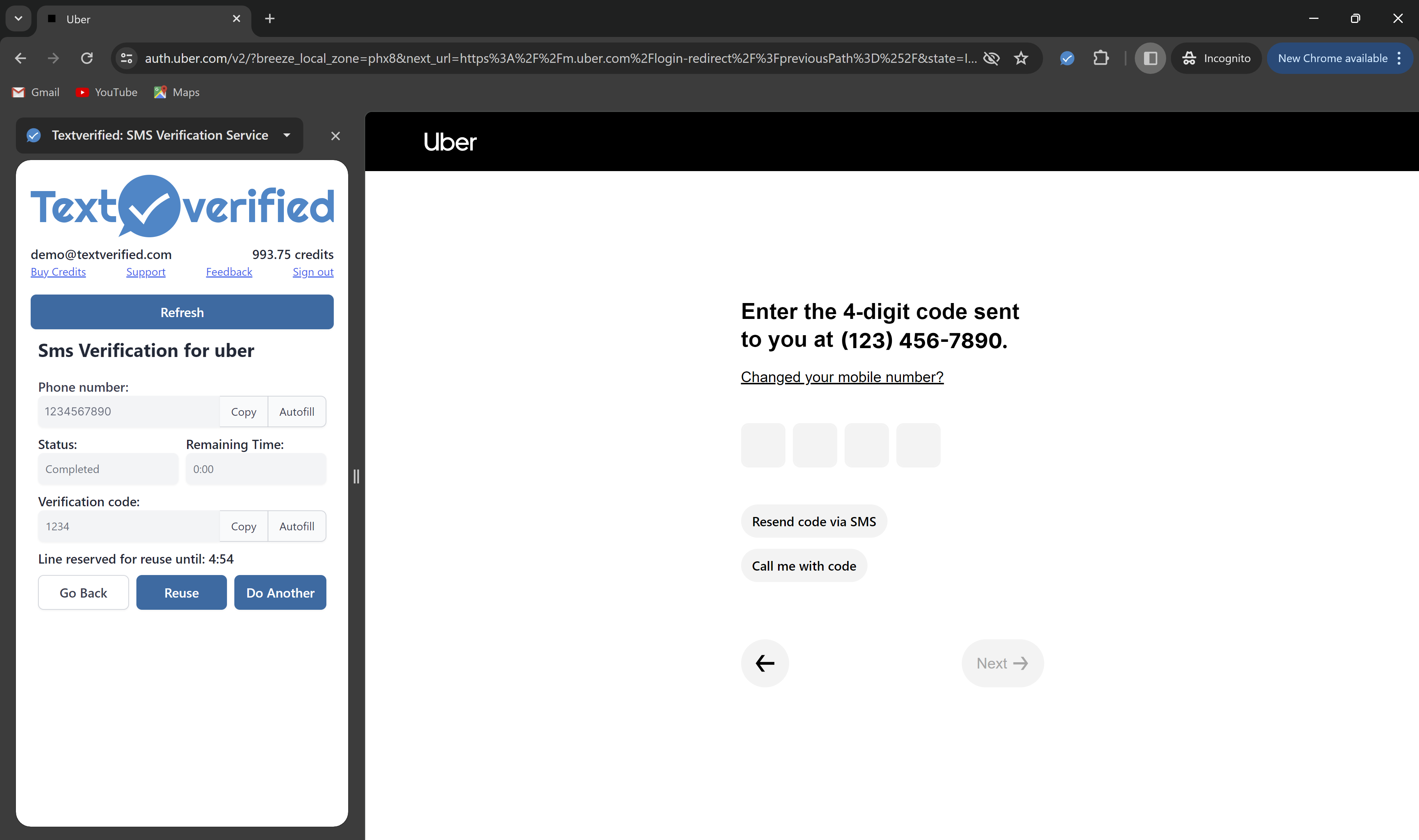
Task: Open a new browser tab
Action: point(270,19)
